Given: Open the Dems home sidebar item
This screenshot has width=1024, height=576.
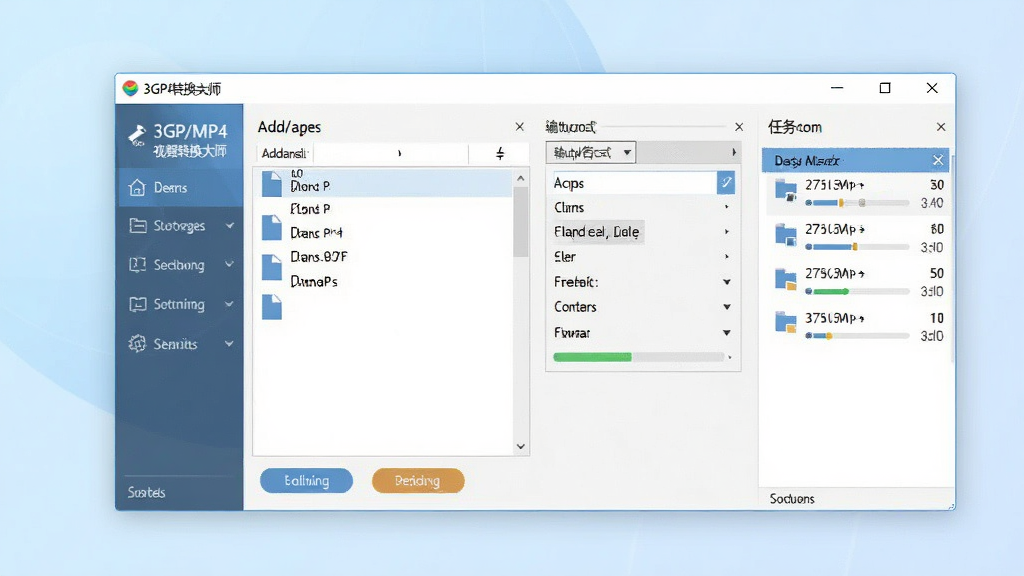Looking at the screenshot, I should pos(180,187).
